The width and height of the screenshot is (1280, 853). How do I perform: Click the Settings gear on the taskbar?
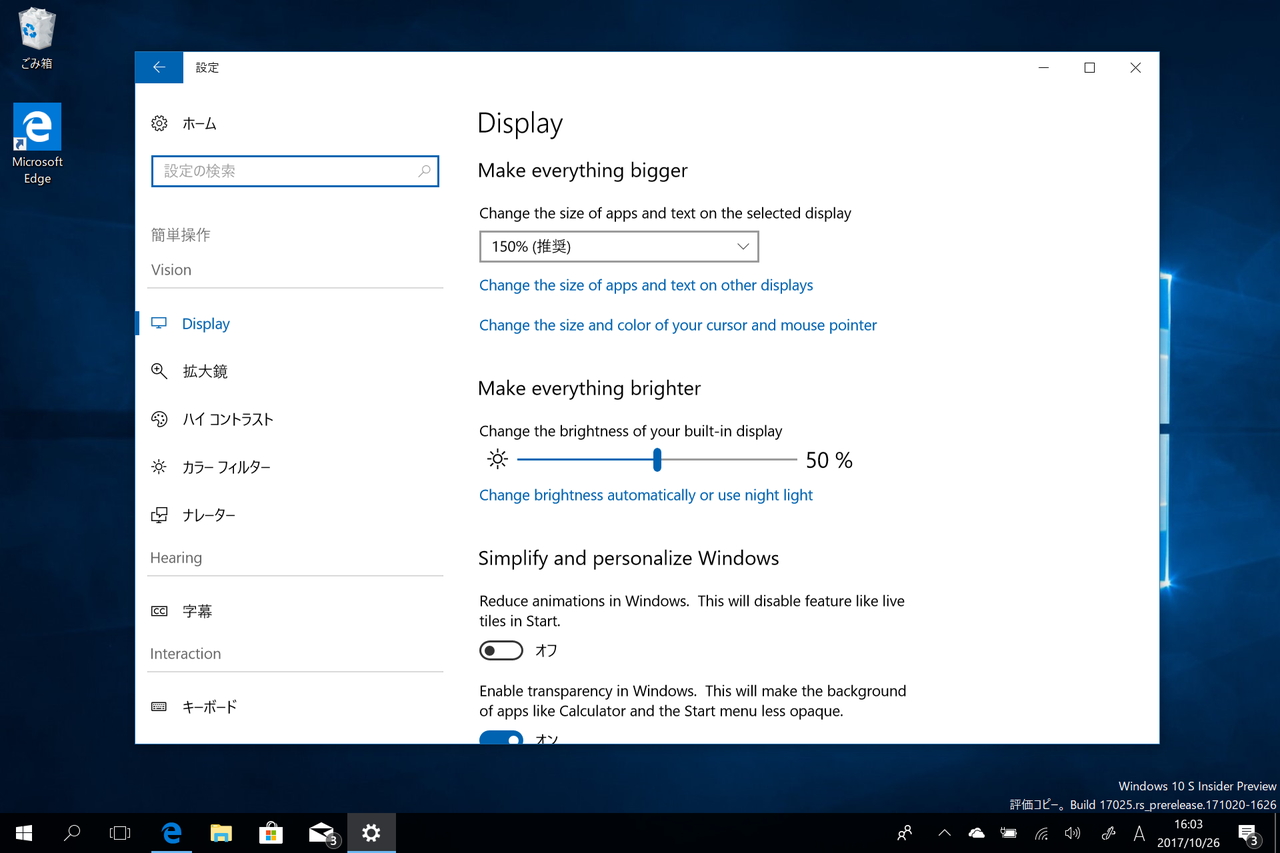tap(371, 833)
